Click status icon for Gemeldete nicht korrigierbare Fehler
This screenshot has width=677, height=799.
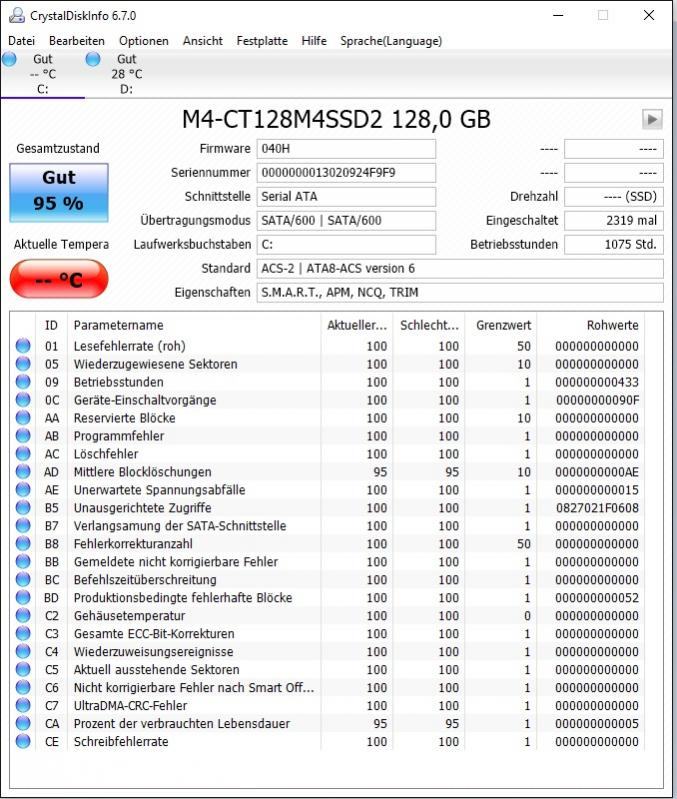[x=23, y=562]
